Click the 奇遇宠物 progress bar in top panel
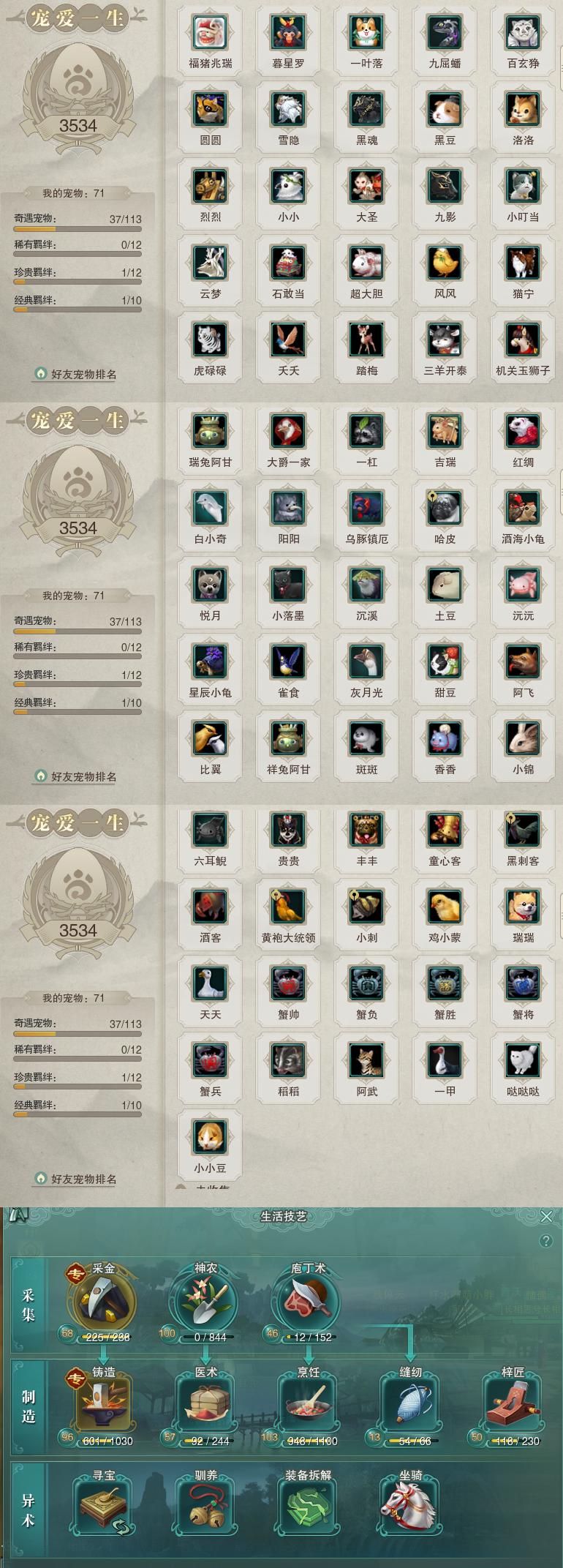Screen dimensions: 563x1568 coord(78,229)
